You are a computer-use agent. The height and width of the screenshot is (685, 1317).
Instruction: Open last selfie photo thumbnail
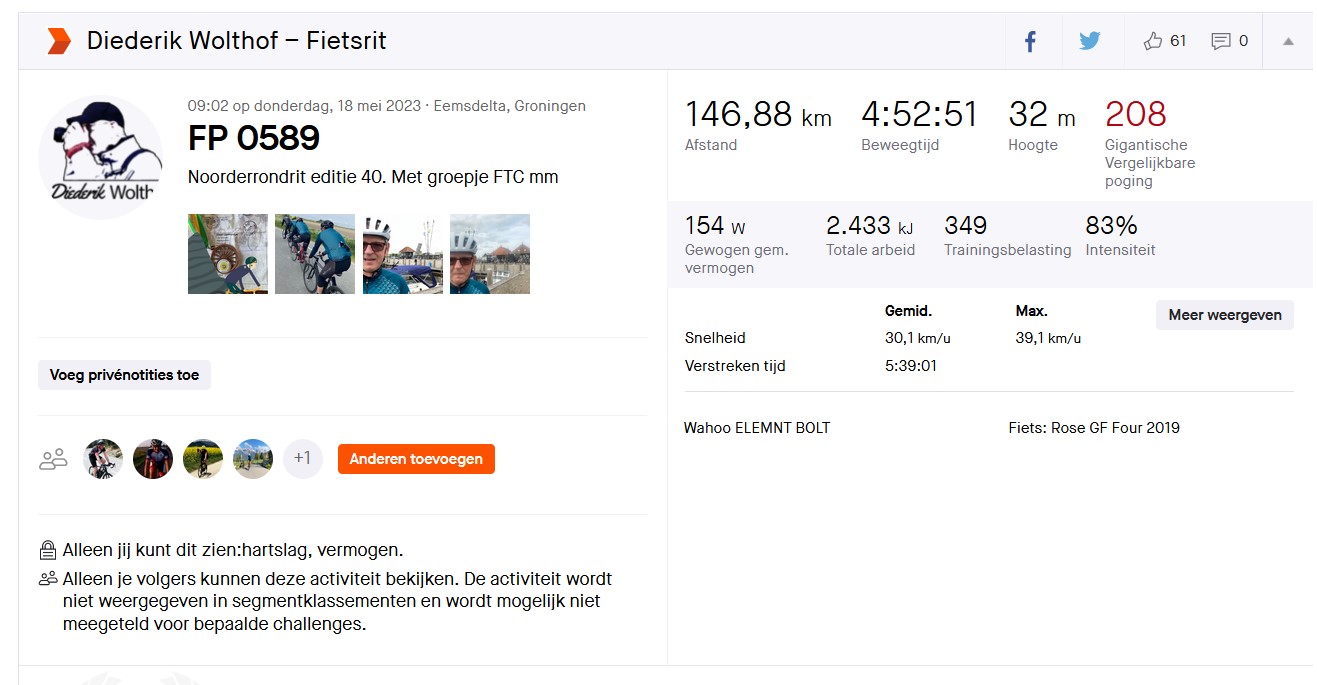(490, 254)
